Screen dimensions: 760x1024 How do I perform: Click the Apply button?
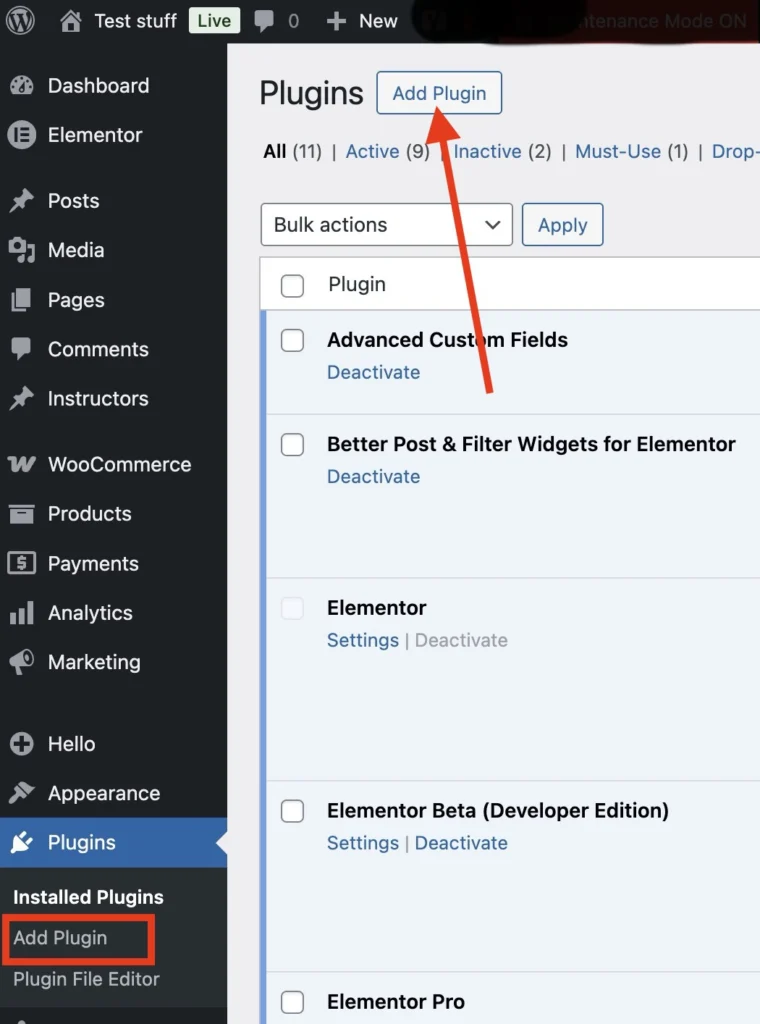pos(562,225)
